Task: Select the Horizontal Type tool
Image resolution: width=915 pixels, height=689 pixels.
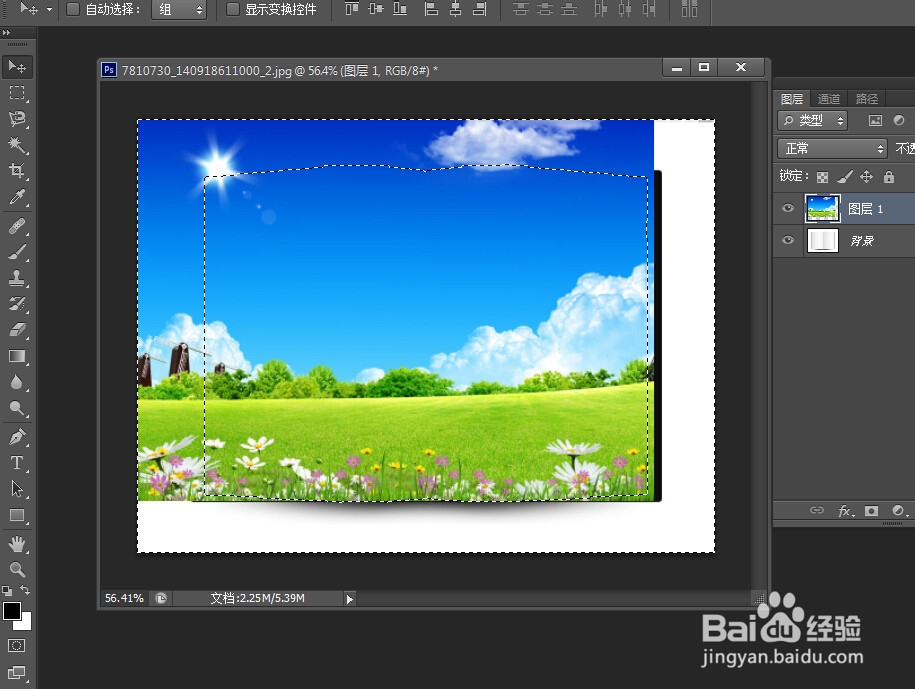Action: coord(17,463)
